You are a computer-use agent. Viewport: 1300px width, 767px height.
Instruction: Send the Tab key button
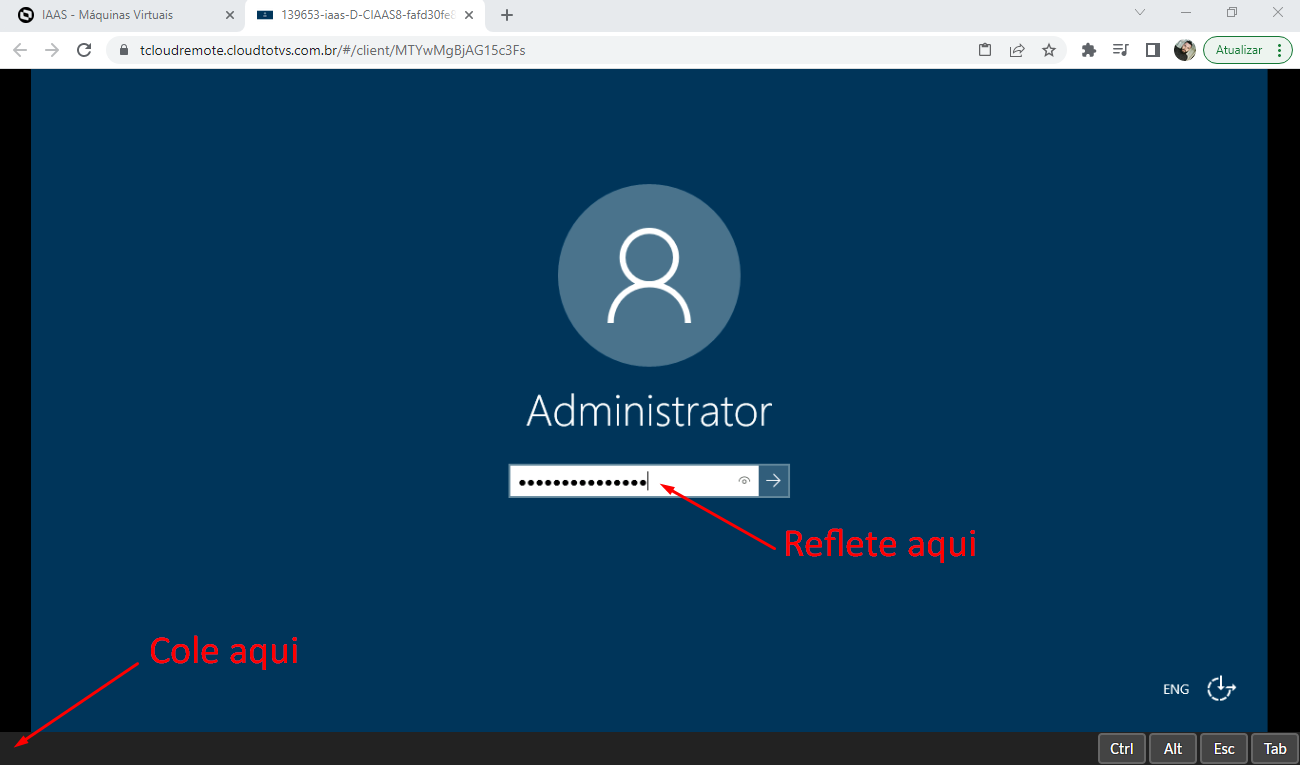click(1275, 749)
